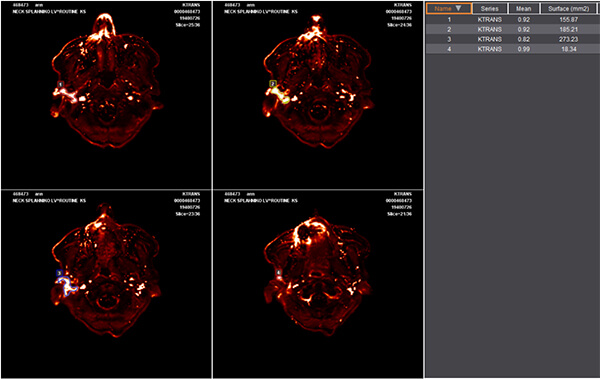
Task: Activate the top-left KTRANS slice viewport
Action: [x=106, y=95]
